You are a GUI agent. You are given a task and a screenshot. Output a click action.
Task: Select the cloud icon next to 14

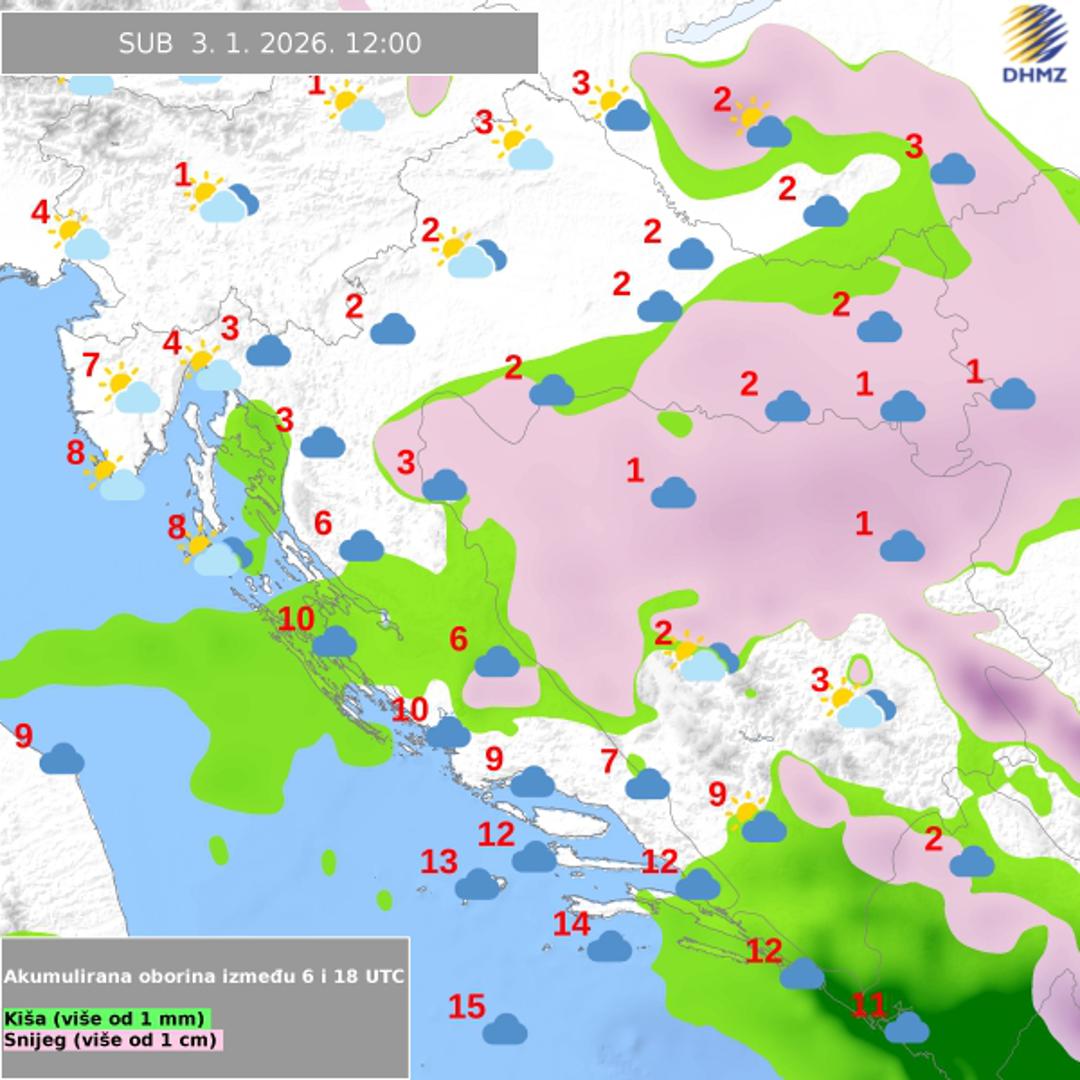608,945
